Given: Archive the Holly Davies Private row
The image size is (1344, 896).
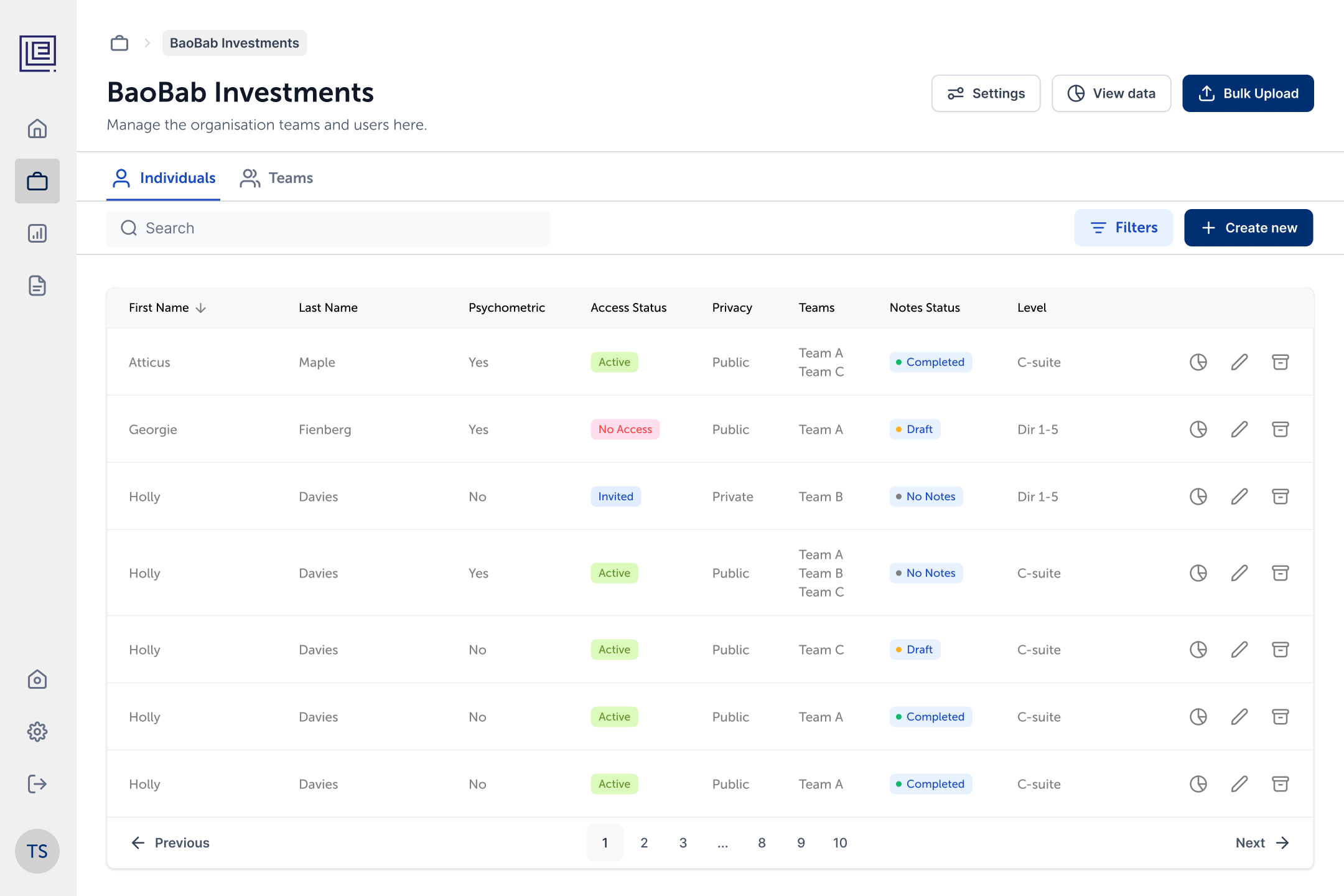Looking at the screenshot, I should tap(1281, 497).
